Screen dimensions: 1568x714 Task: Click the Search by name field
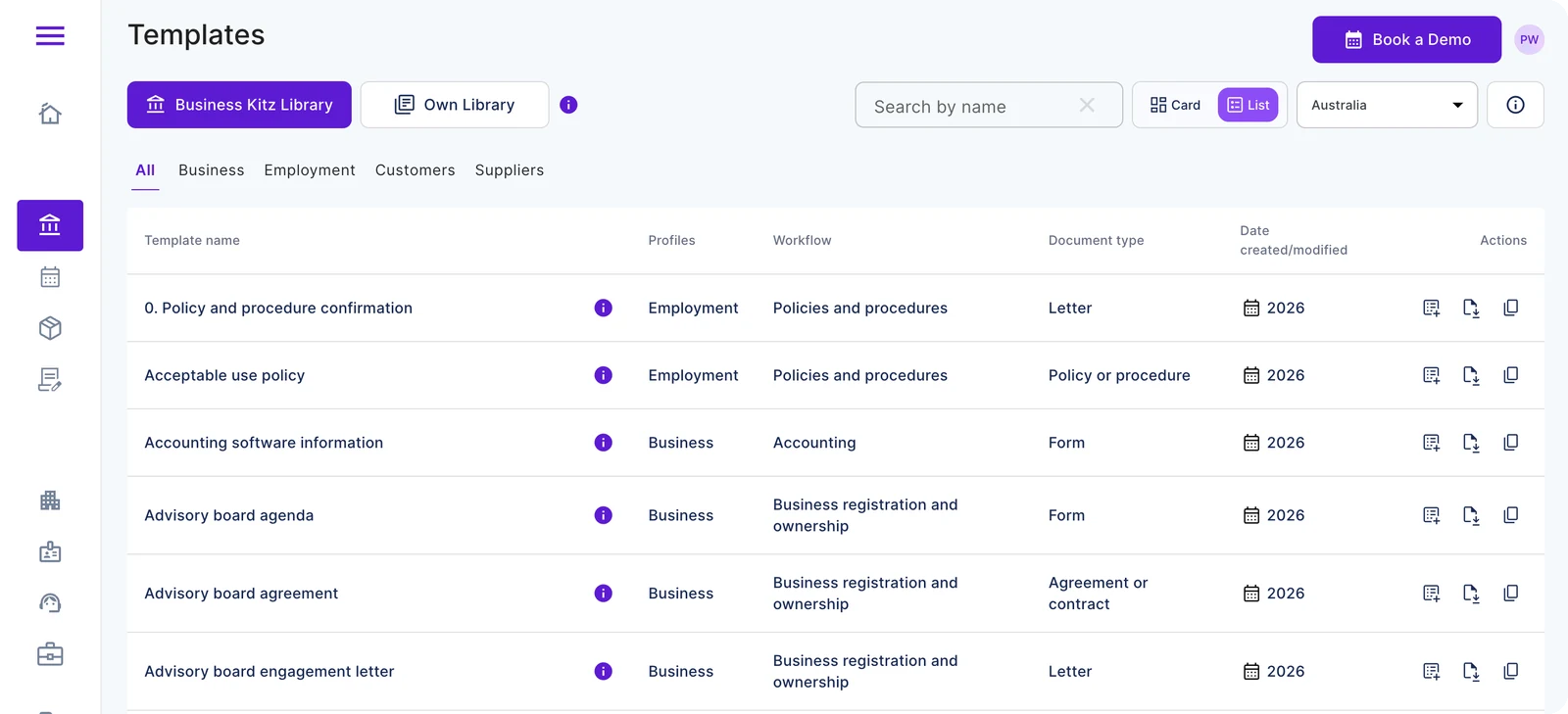988,105
